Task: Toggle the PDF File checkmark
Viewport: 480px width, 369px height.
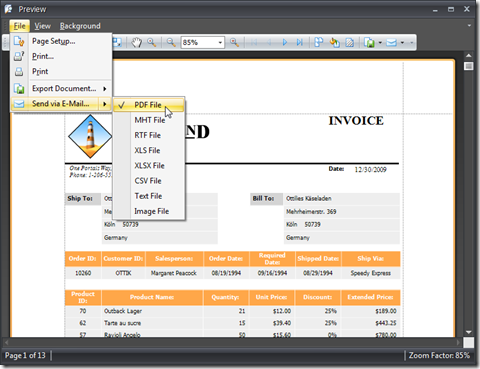Action: pos(122,105)
